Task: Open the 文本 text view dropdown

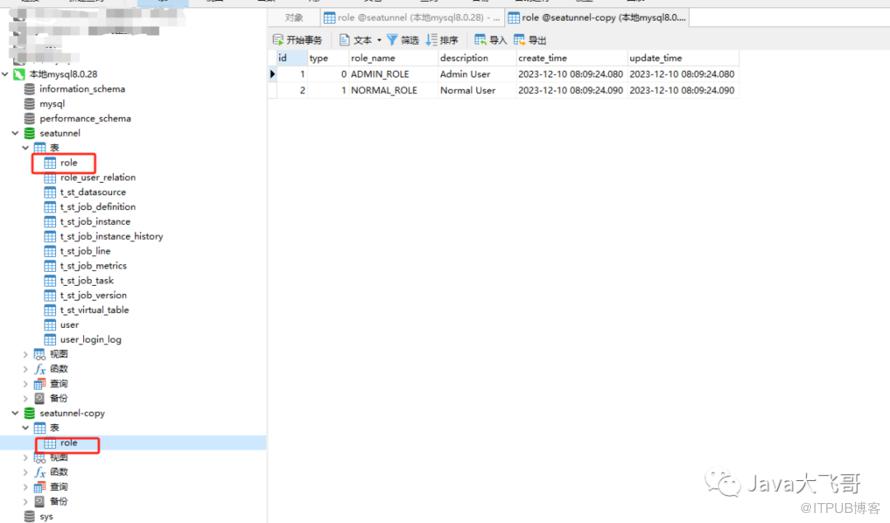Action: [x=360, y=40]
